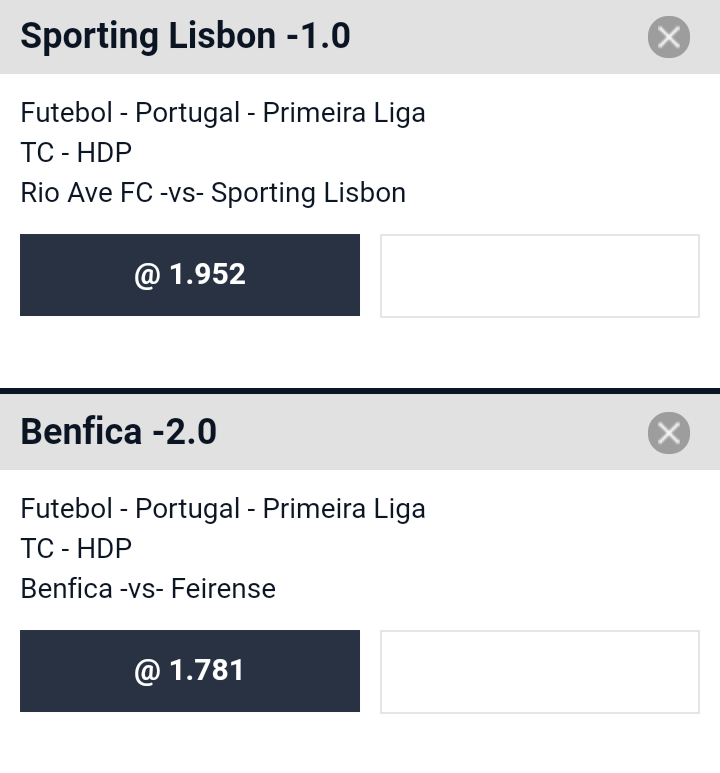Click Benfica in the Benfica-Feirense matchup

tap(67, 588)
